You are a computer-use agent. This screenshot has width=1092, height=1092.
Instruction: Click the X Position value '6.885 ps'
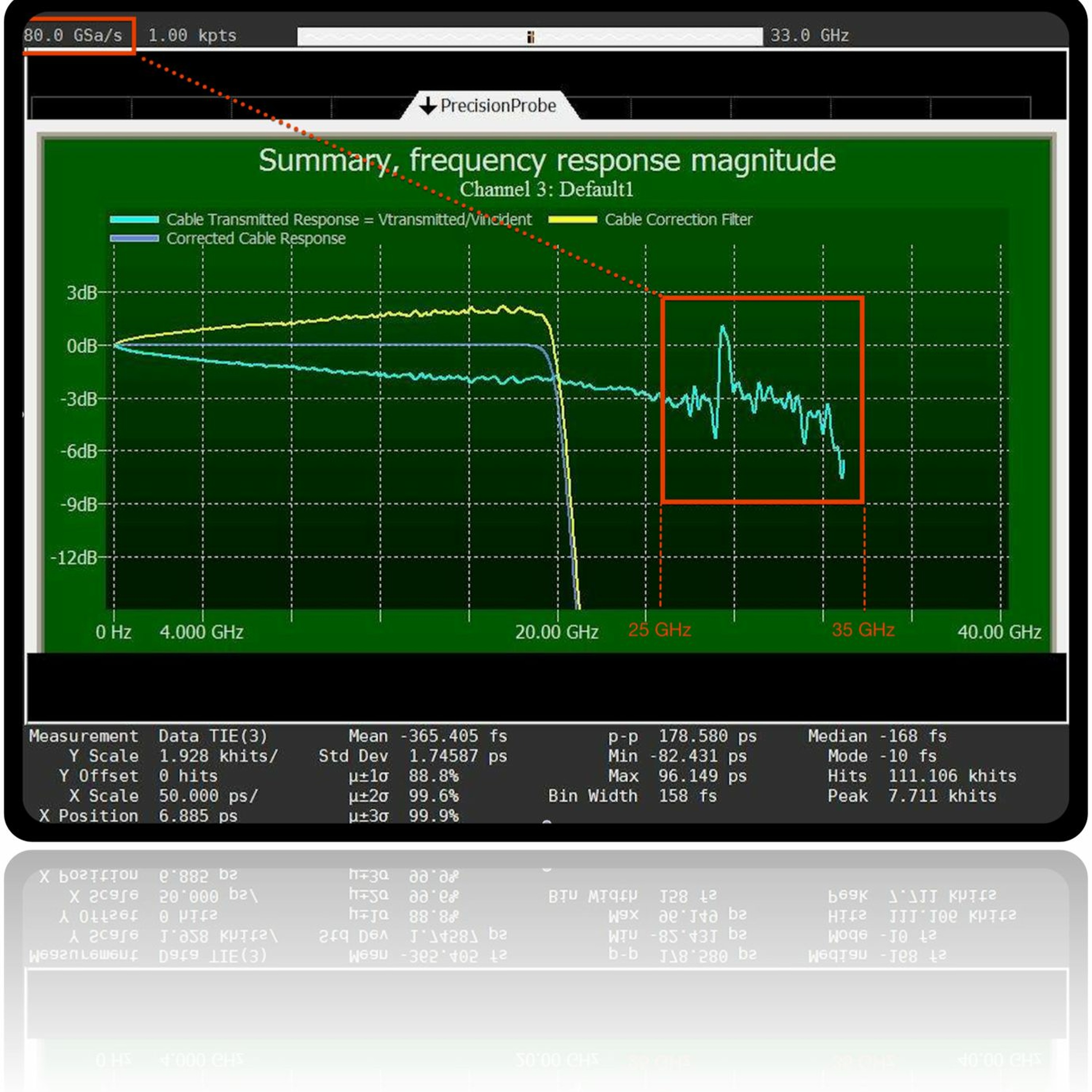(x=198, y=816)
